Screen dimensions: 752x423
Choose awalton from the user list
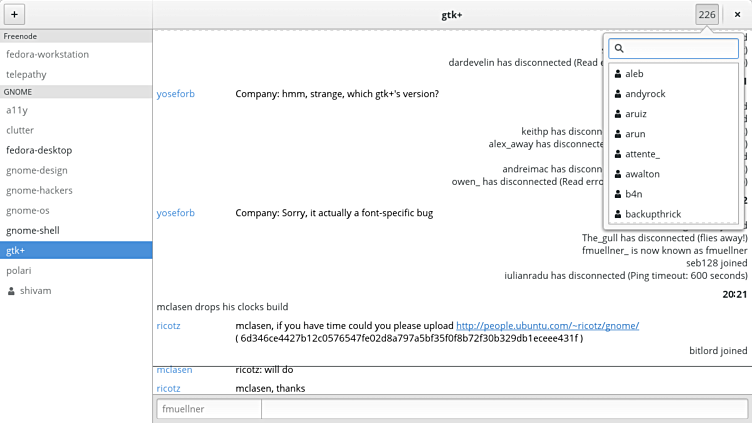click(x=642, y=174)
